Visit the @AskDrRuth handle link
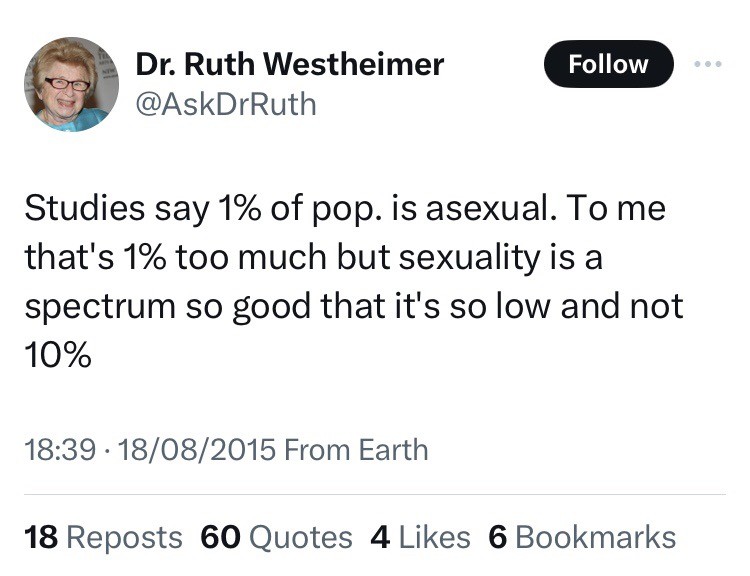 (x=226, y=103)
